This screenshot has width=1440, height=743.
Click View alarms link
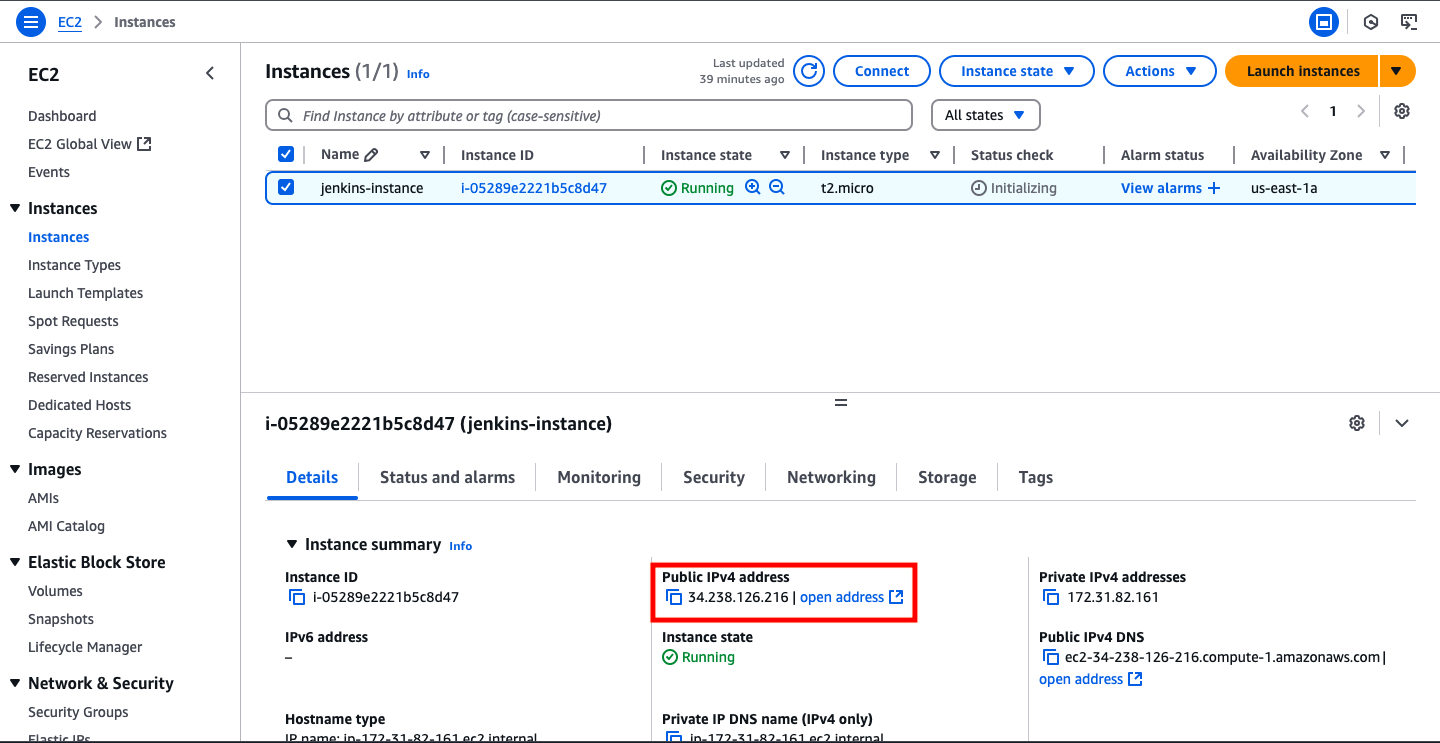point(1161,188)
